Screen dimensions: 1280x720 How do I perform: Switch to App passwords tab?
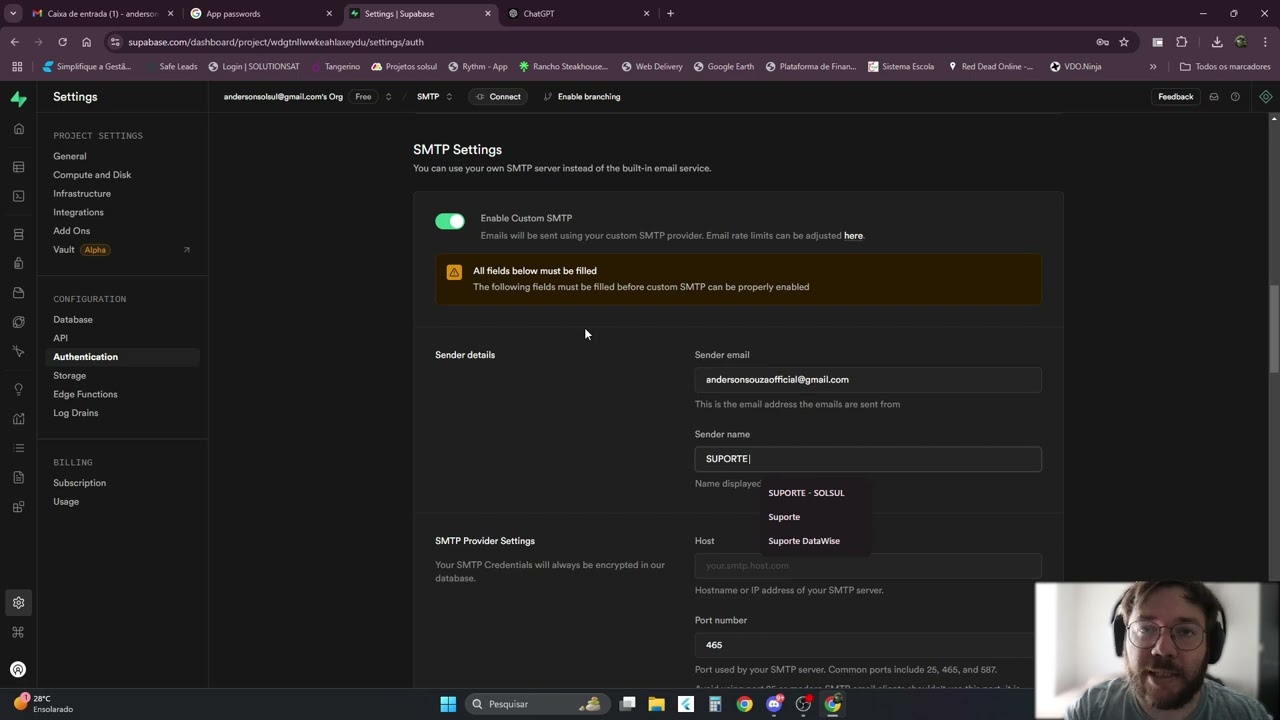click(x=262, y=14)
